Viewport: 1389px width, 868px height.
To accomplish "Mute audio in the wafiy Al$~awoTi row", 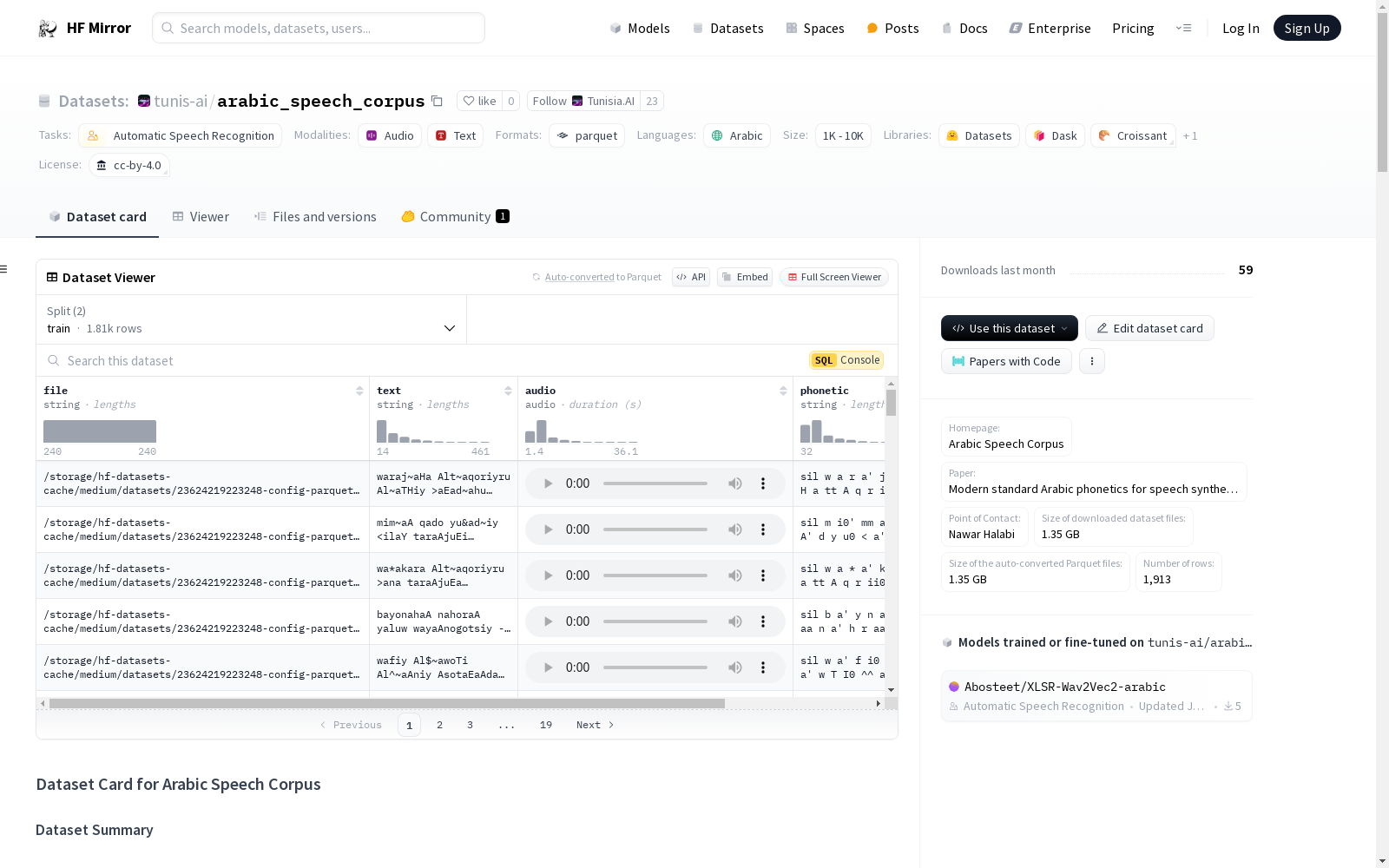I will (x=735, y=667).
